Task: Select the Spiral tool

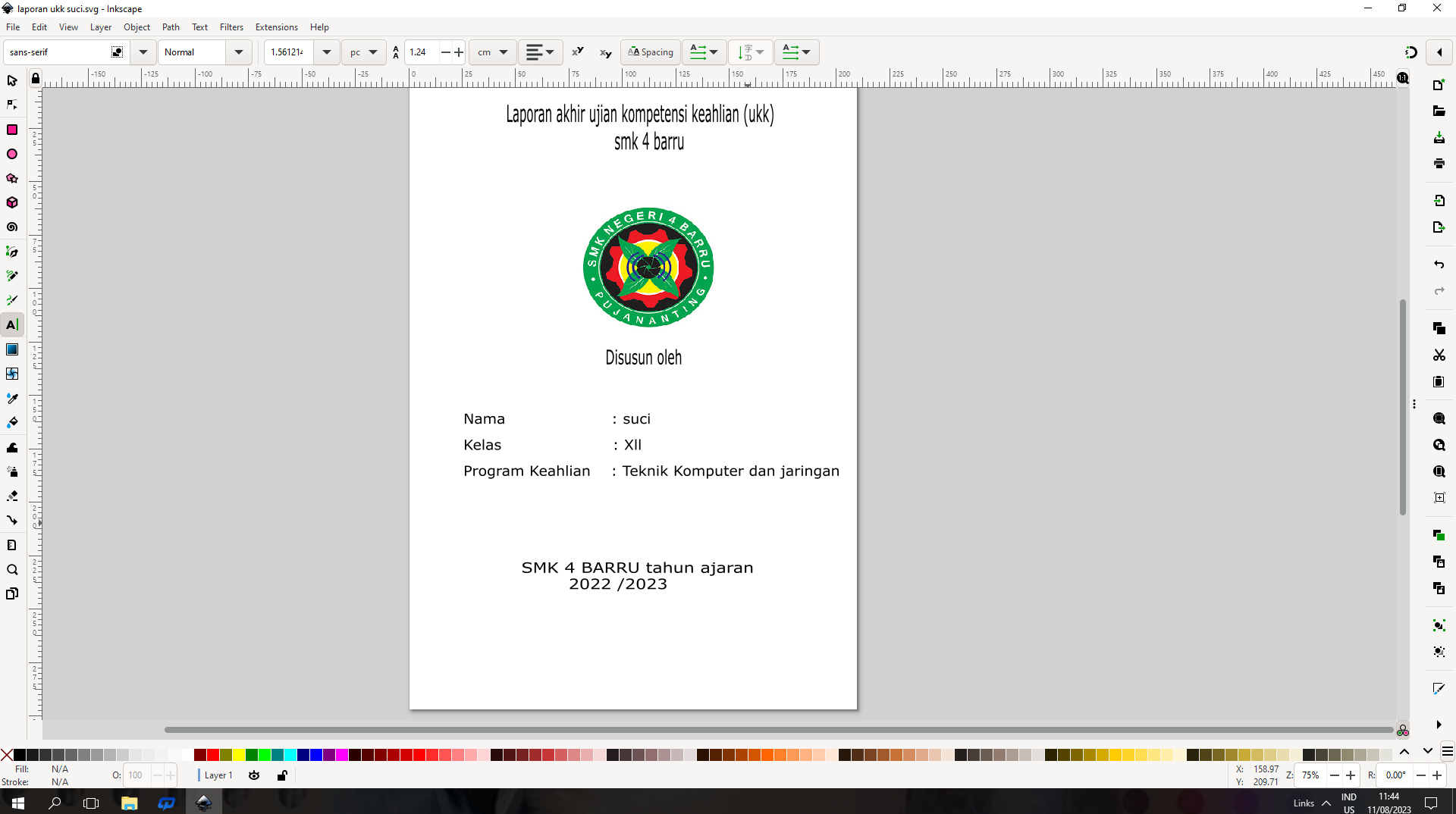Action: 12,227
